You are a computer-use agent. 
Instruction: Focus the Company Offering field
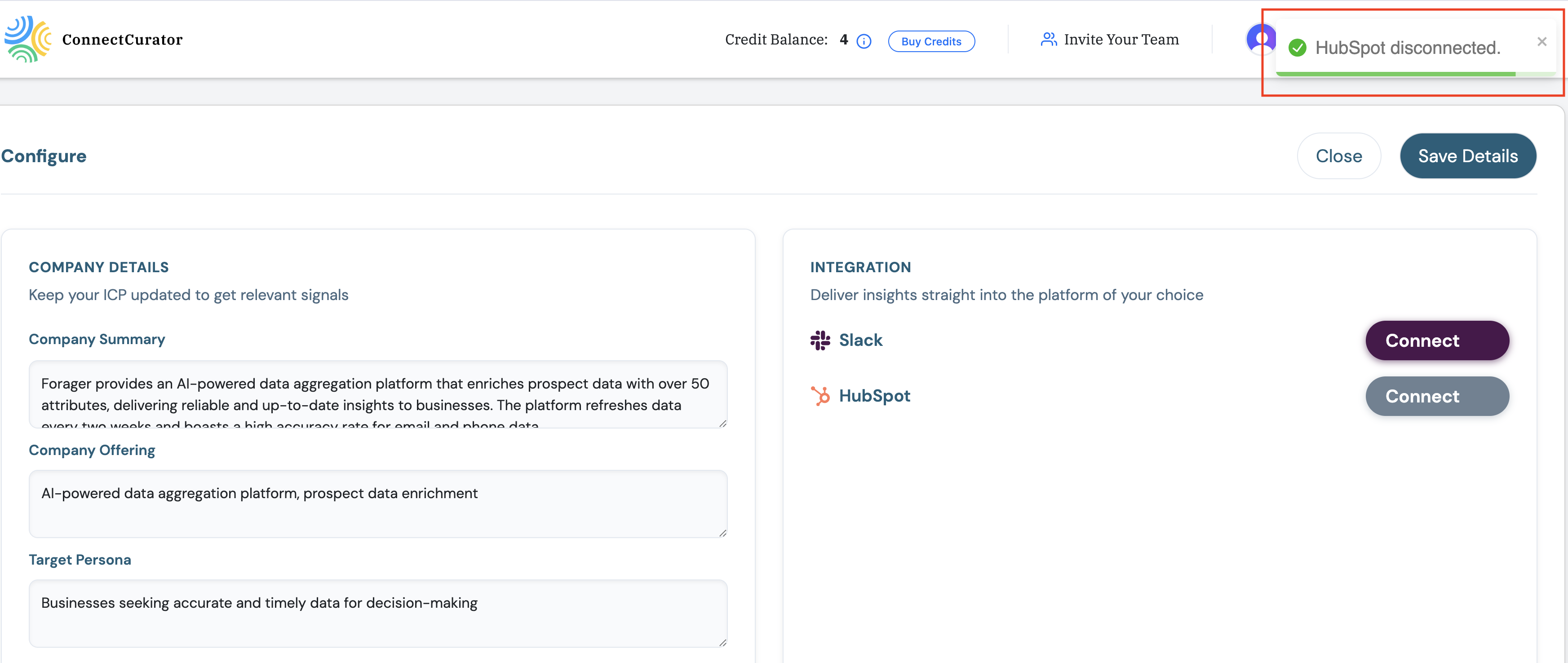[377, 504]
